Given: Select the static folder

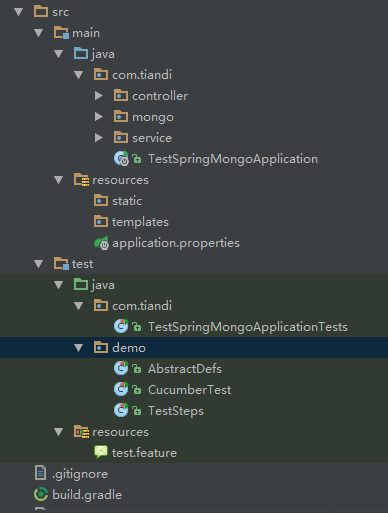Looking at the screenshot, I should [x=127, y=201].
